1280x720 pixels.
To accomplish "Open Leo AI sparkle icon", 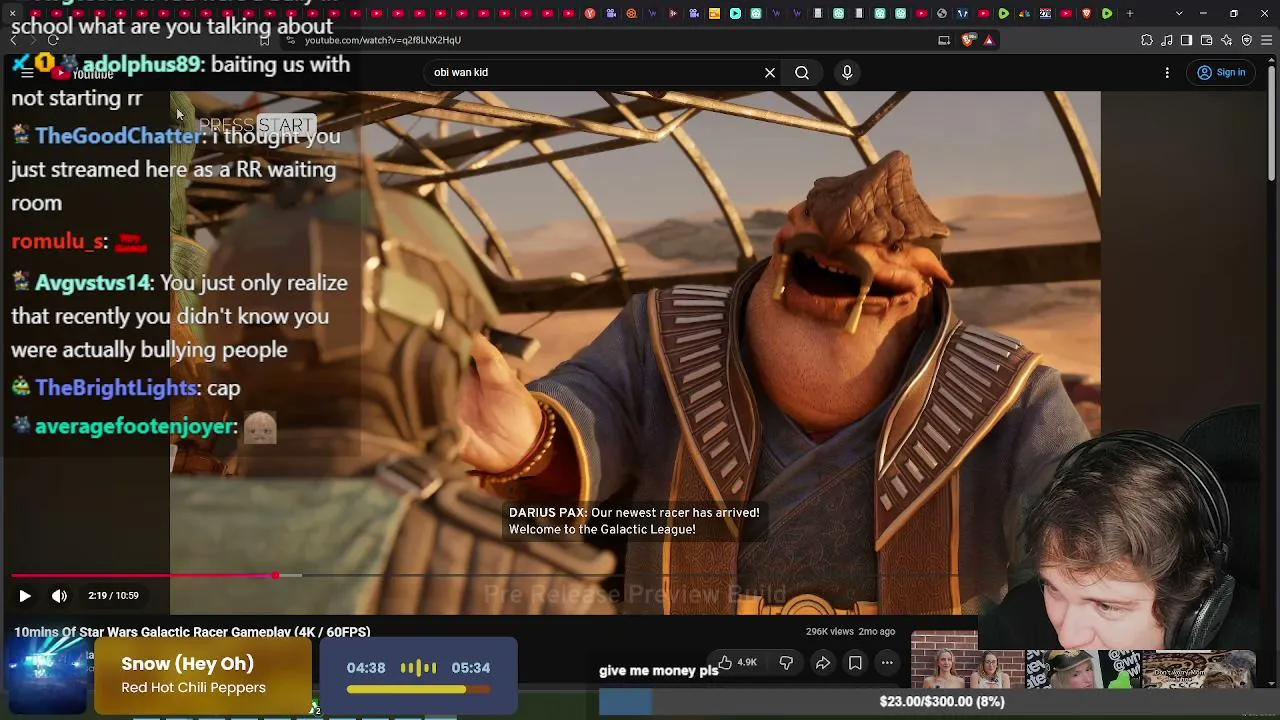I will pyautogui.click(x=1227, y=40).
